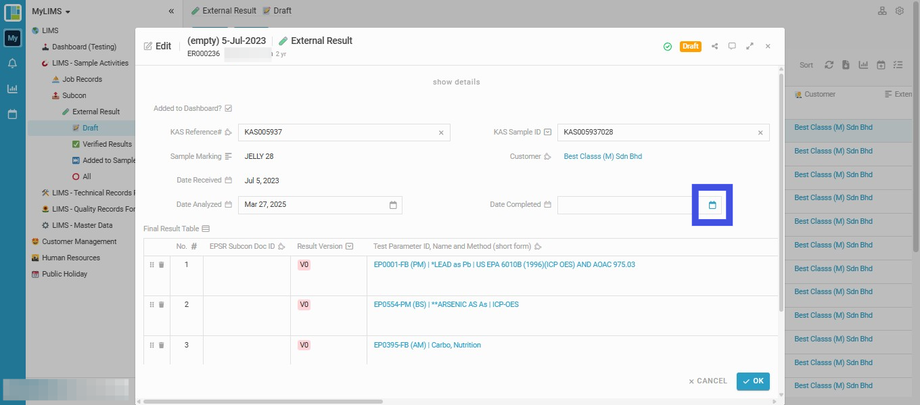
Task: Open the KAS Sample ID dropdown field
Action: pos(663,133)
